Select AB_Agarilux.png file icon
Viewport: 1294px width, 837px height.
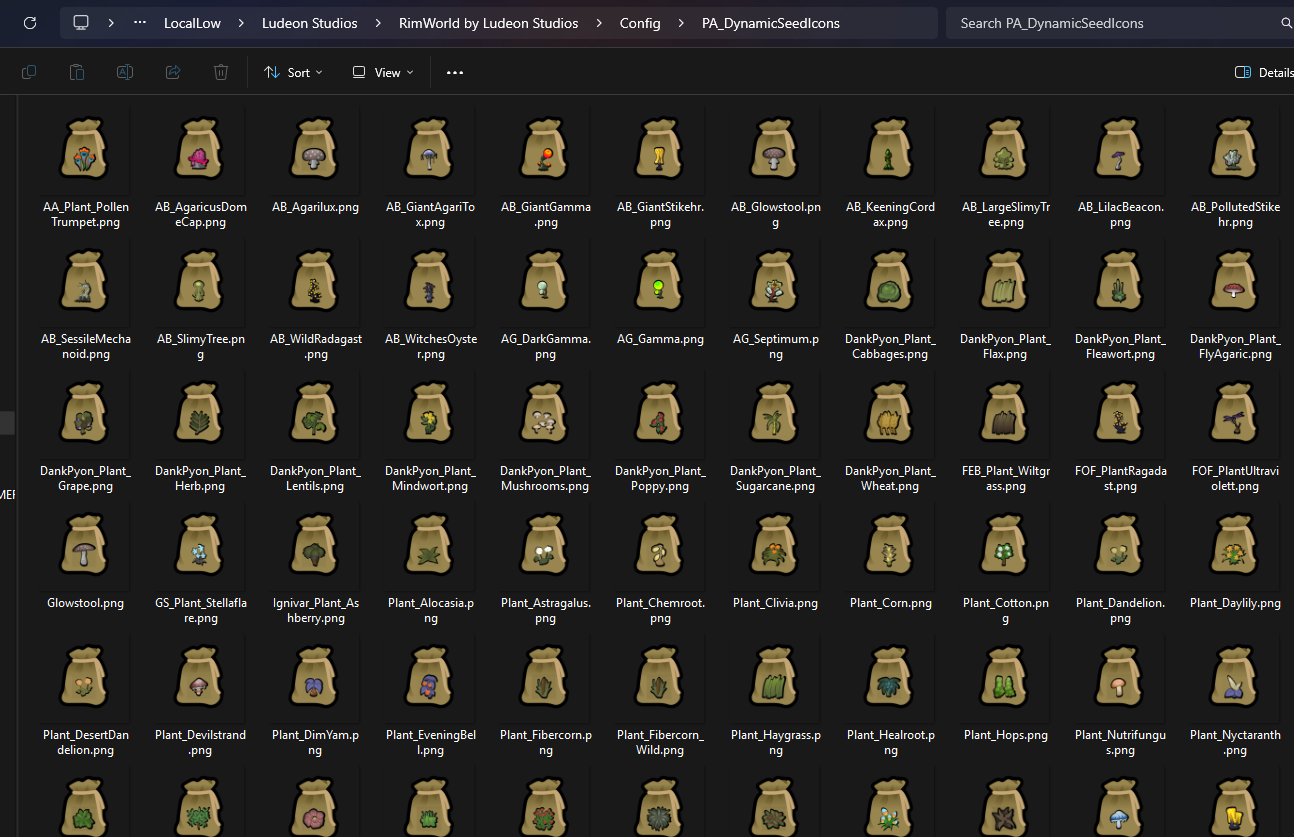tap(315, 149)
